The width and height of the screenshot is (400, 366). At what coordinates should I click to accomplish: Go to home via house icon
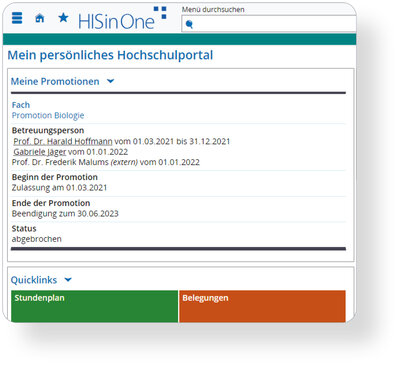point(40,18)
